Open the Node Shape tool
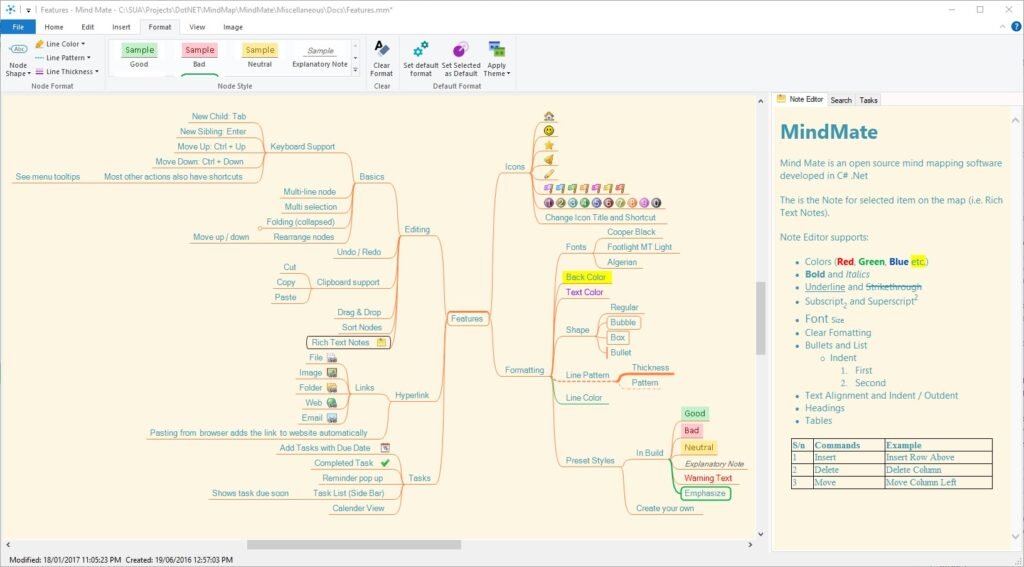The image size is (1024, 567). [18, 60]
